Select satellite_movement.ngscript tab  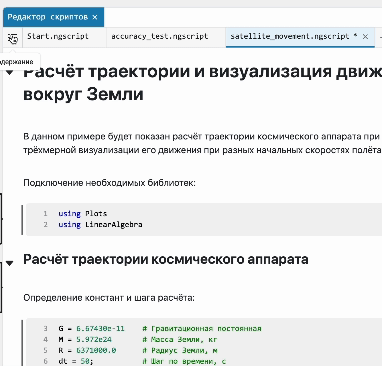tap(290, 36)
